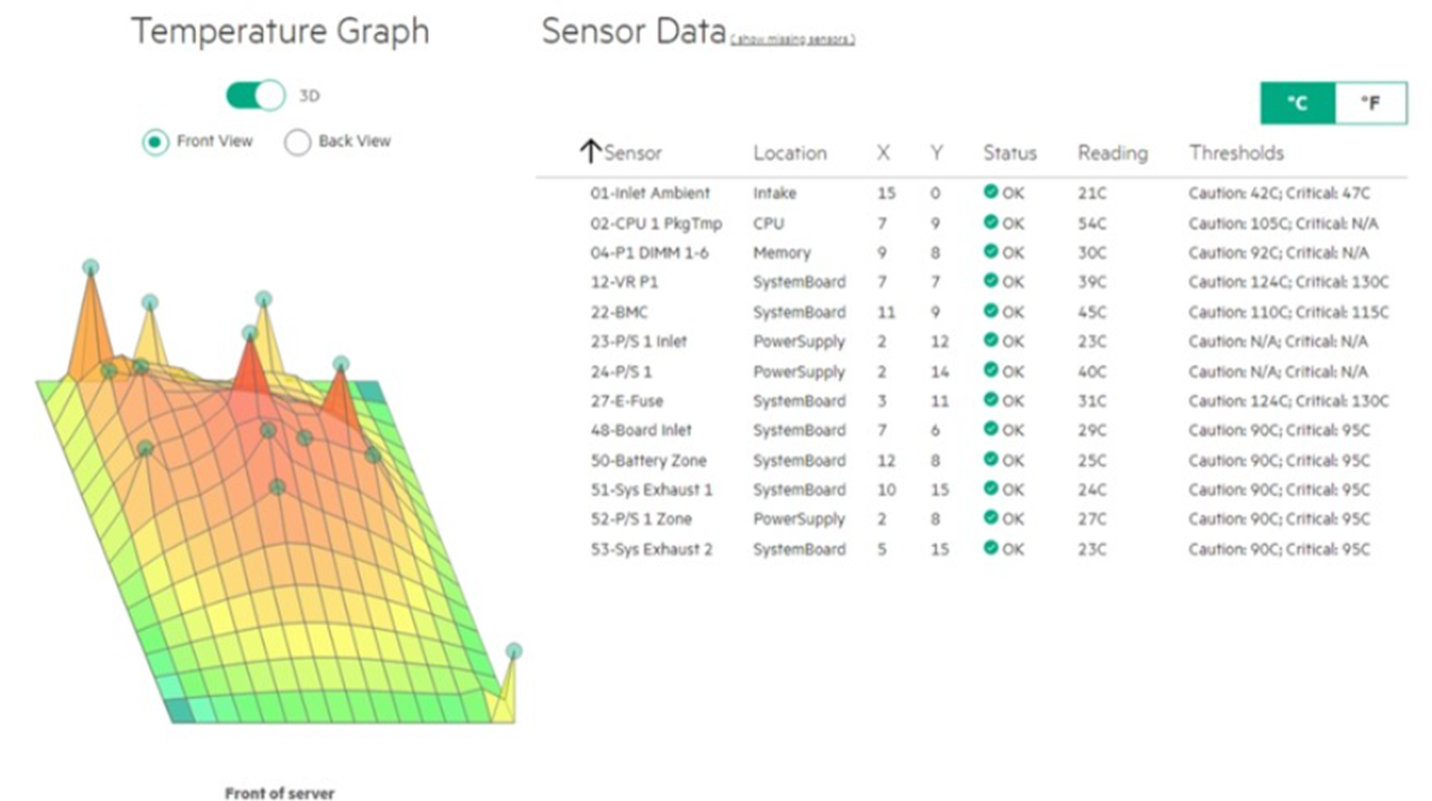This screenshot has width=1432, height=801.
Task: Sort table by Status column header
Action: [1009, 153]
